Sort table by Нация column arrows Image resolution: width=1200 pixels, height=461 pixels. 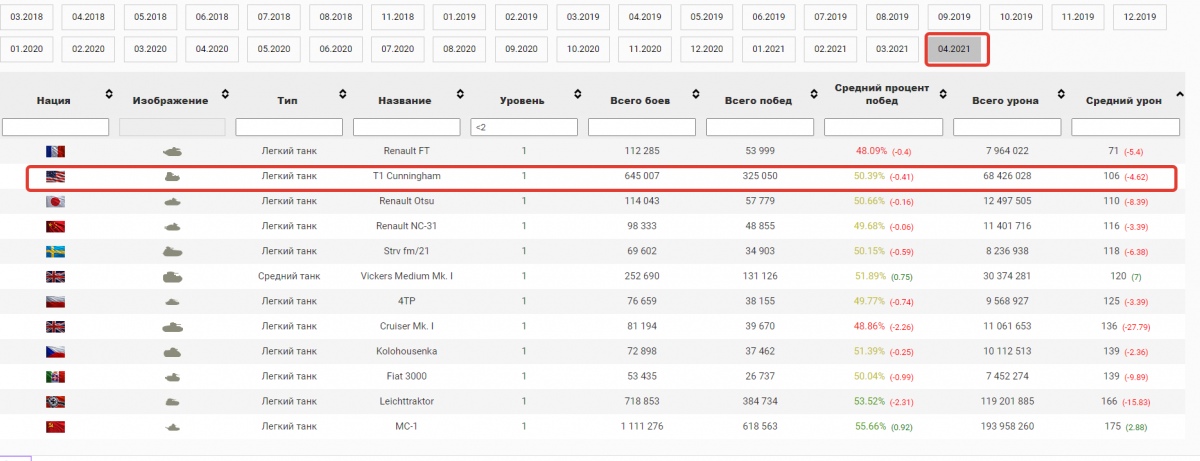[108, 95]
